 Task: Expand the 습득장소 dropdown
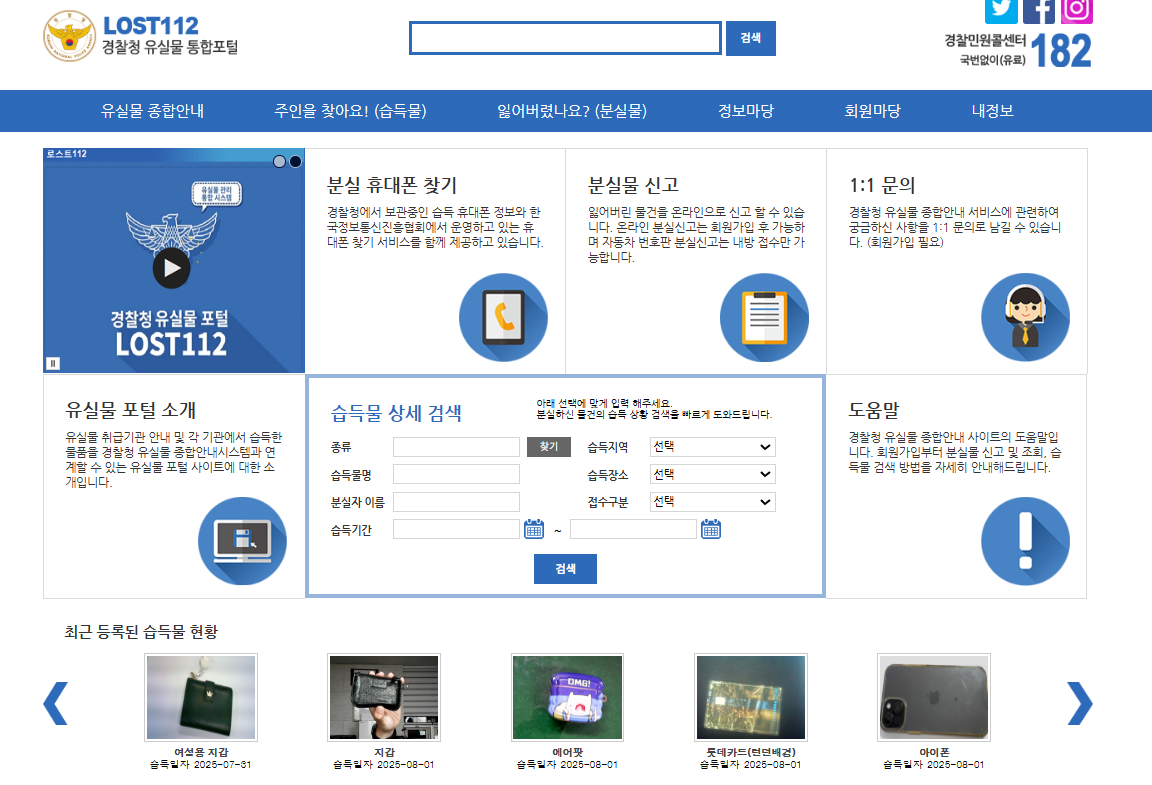pos(712,474)
